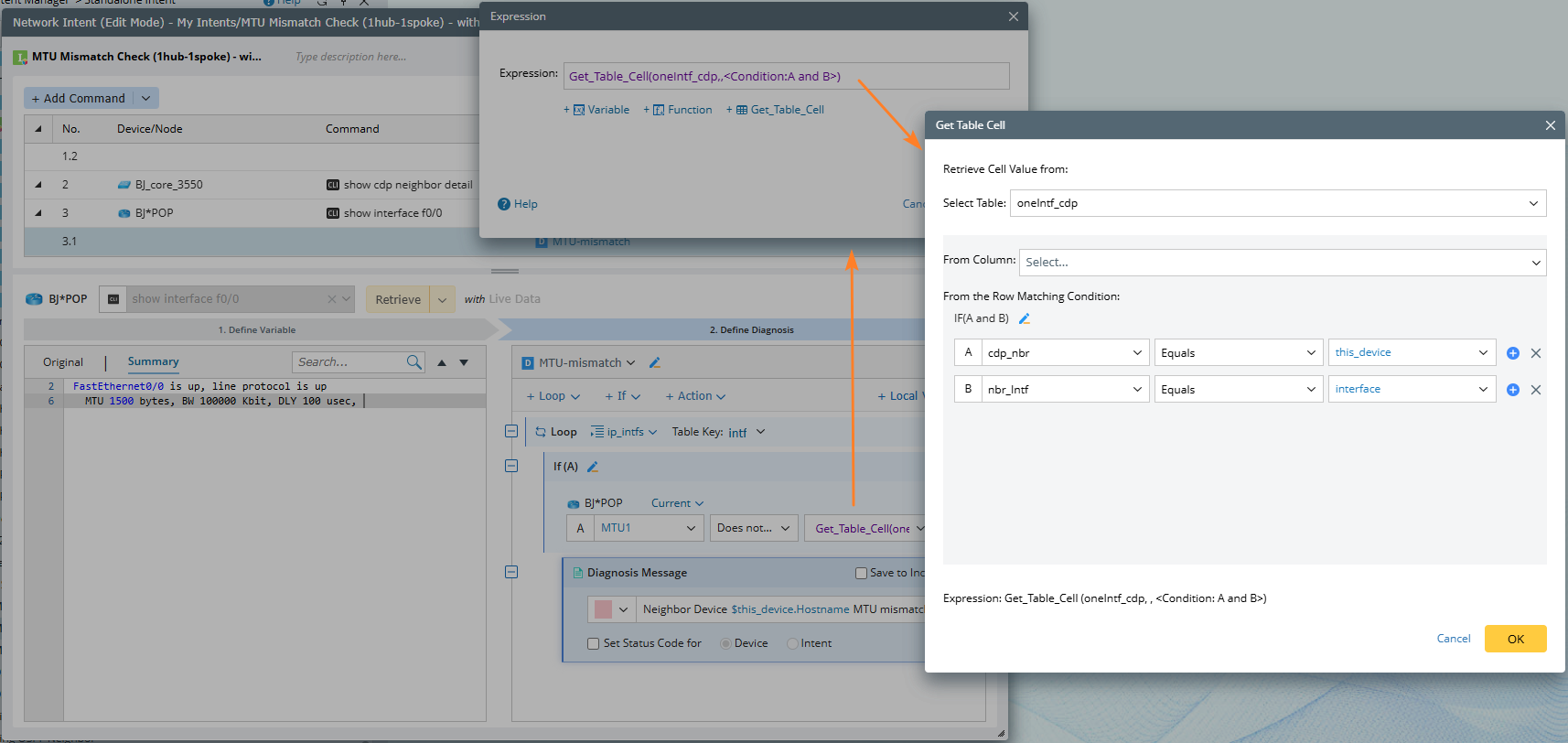Open the Retrieve options arrow
This screenshot has height=743, width=1568.
tap(442, 299)
